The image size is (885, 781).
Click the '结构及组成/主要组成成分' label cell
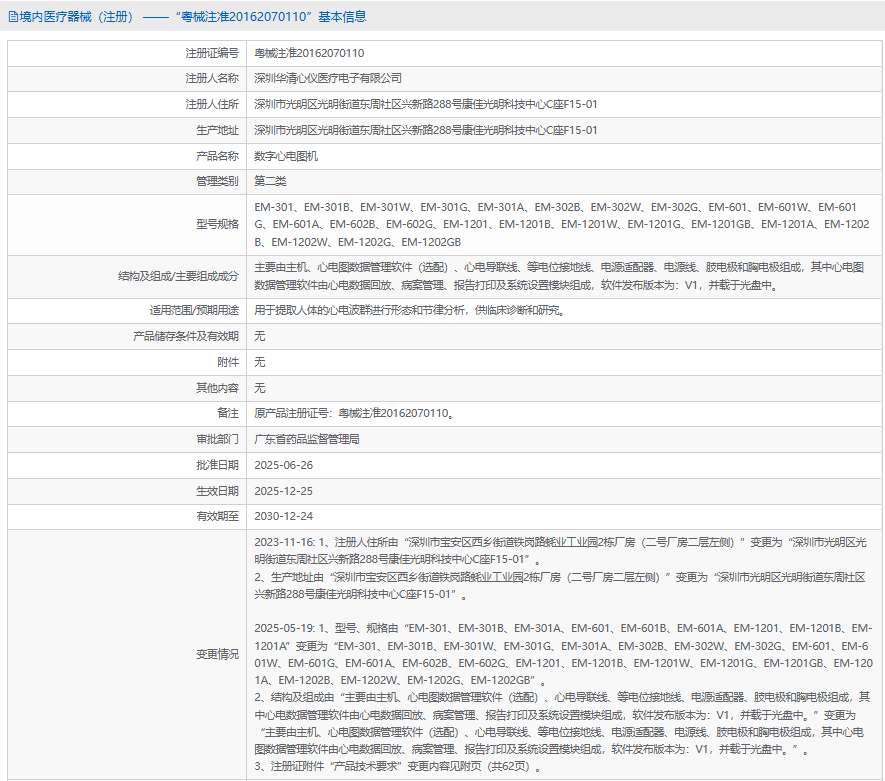127,277
